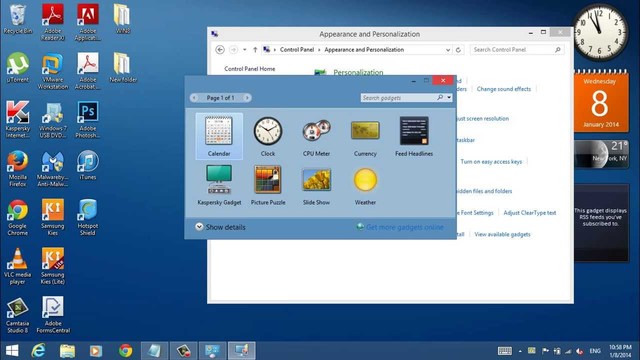This screenshot has width=640, height=360.
Task: Click the Search gadgets input field
Action: pyautogui.click(x=398, y=98)
